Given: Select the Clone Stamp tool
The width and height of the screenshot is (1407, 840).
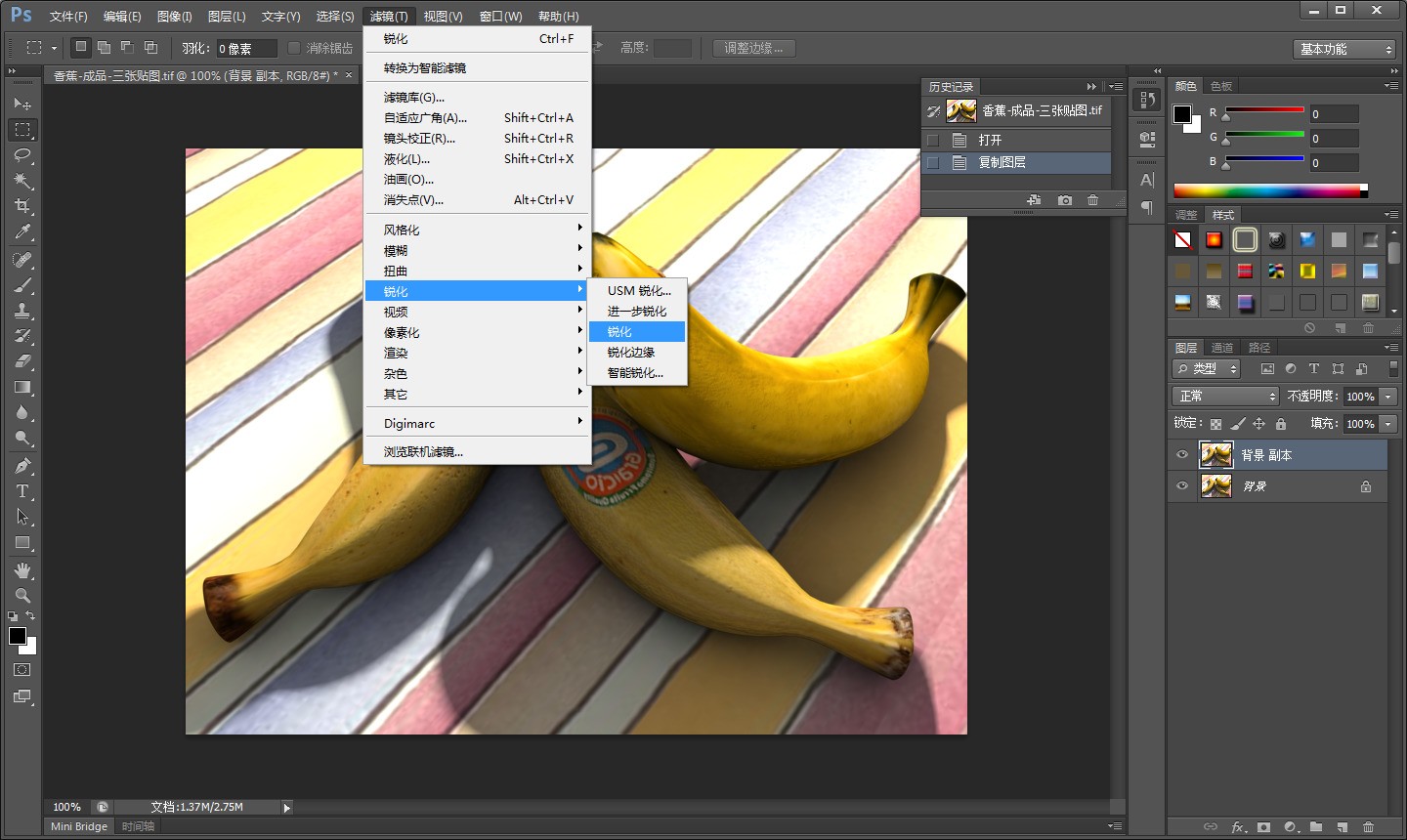Looking at the screenshot, I should coord(22,311).
